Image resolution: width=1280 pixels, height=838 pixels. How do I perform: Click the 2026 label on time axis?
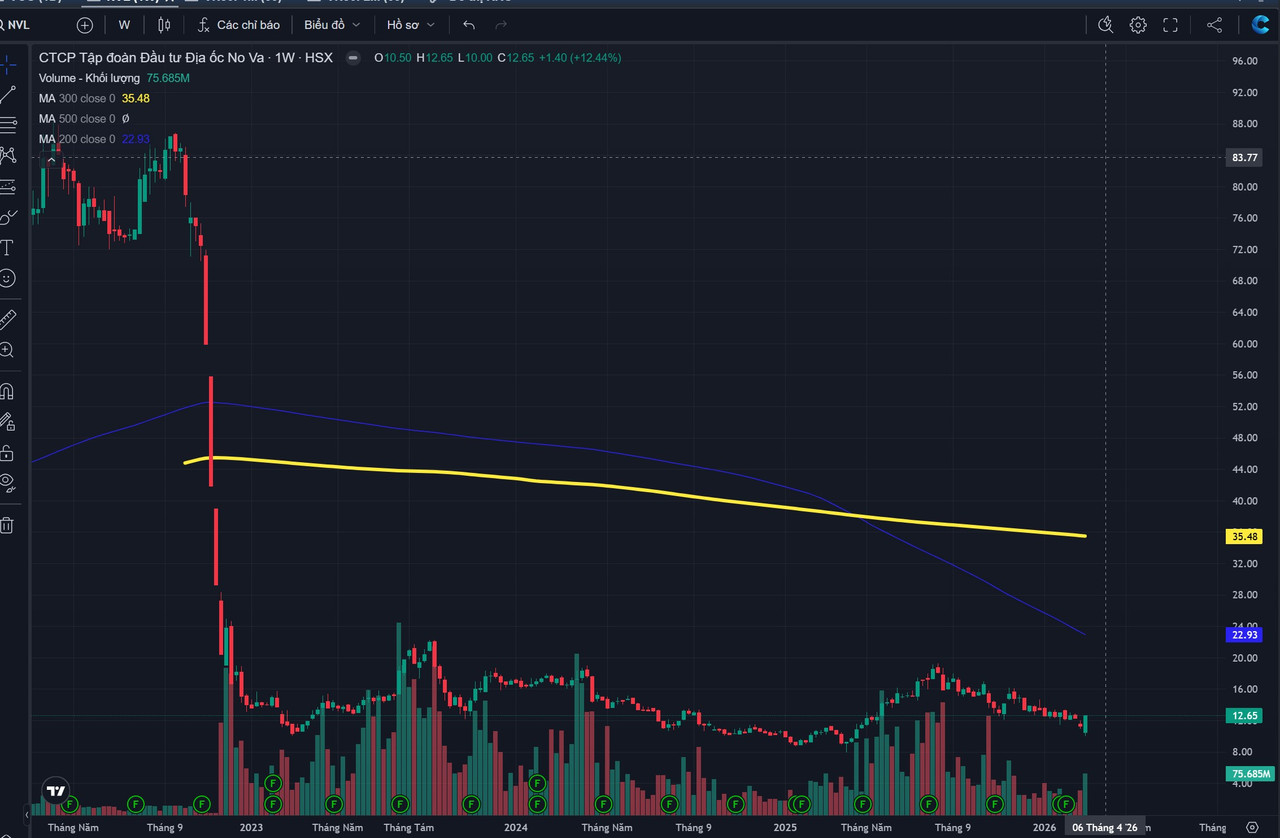(x=1045, y=828)
